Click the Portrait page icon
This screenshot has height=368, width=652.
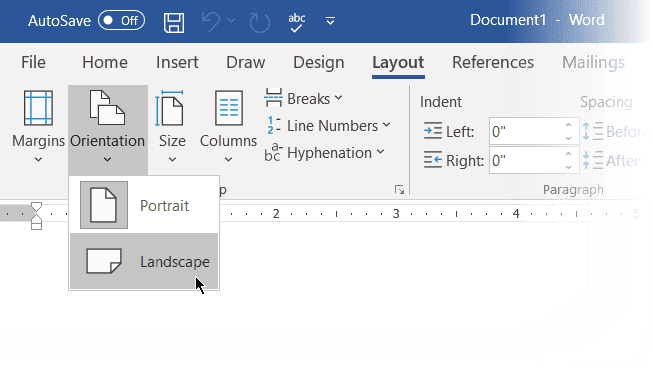click(104, 205)
